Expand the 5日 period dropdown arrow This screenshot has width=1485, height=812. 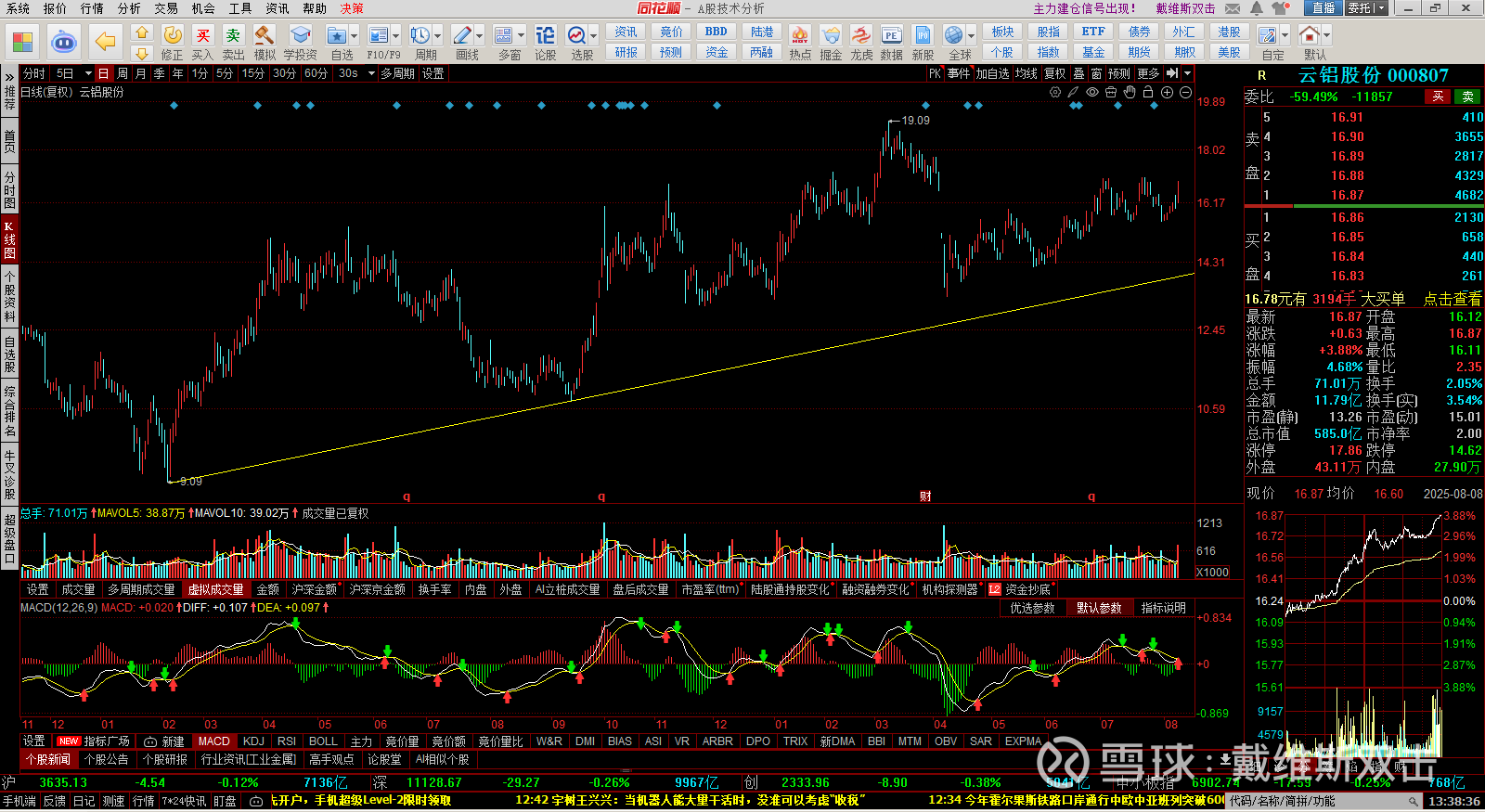pos(88,73)
